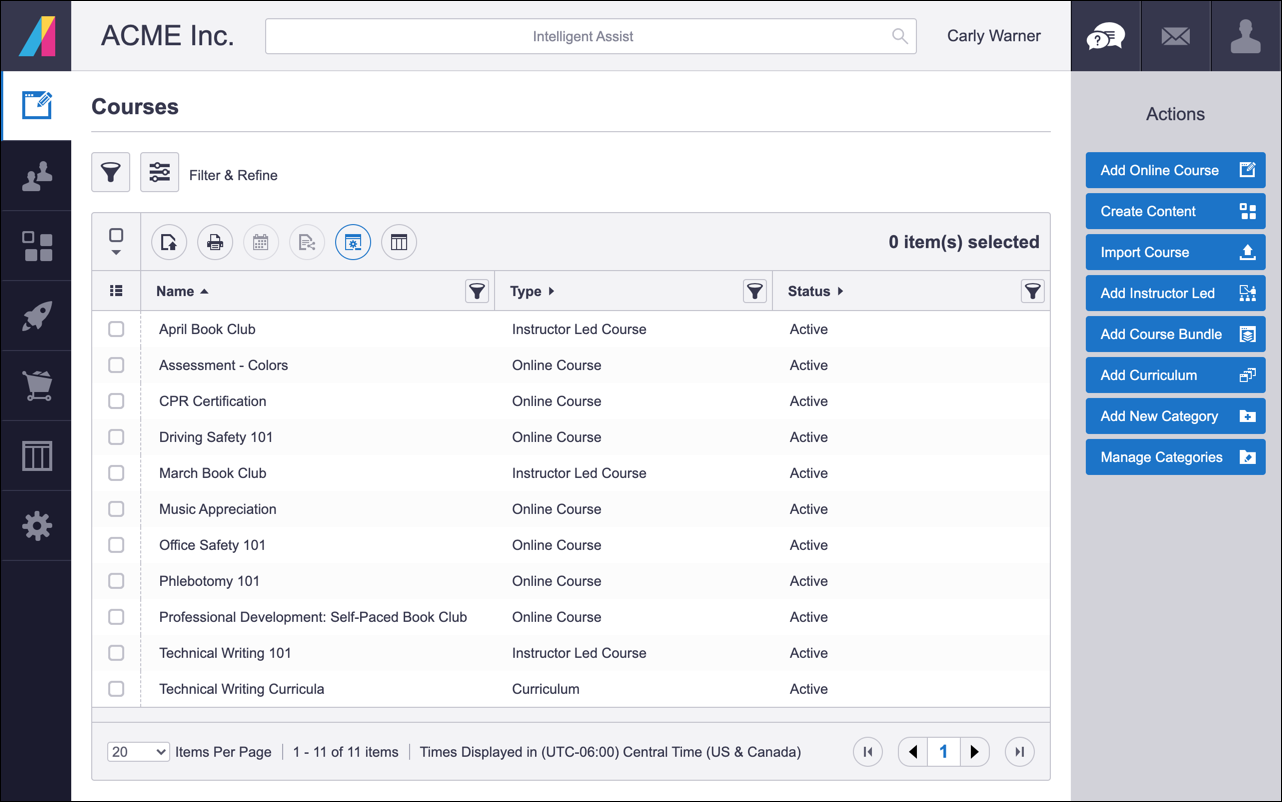The width and height of the screenshot is (1282, 802).
Task: Open Professional Development: Self-Paced Book Club course
Action: (313, 617)
